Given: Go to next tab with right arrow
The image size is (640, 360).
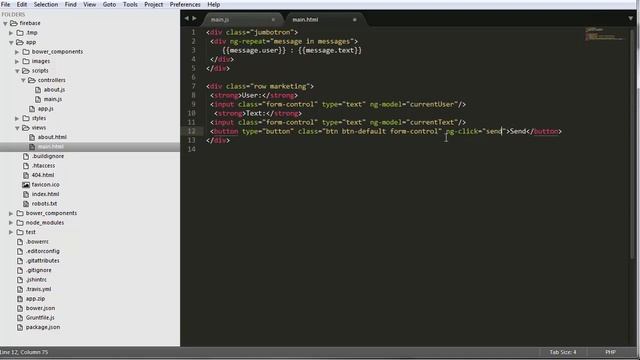Looking at the screenshot, I should [x=194, y=18].
